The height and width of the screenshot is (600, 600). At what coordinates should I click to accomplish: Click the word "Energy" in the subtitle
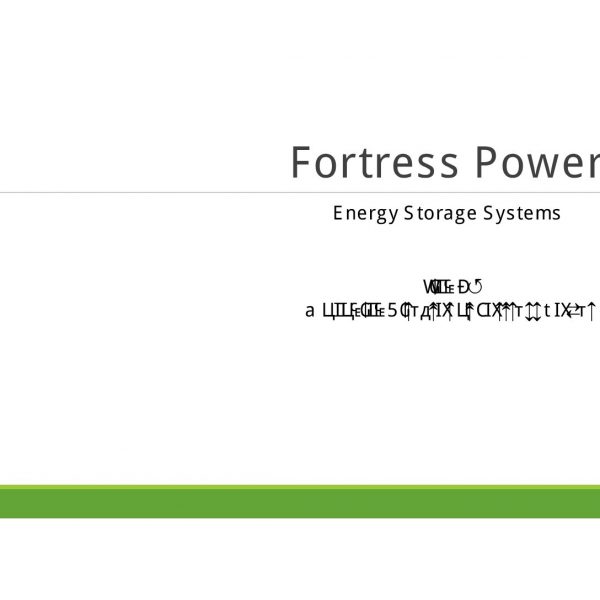(x=365, y=213)
